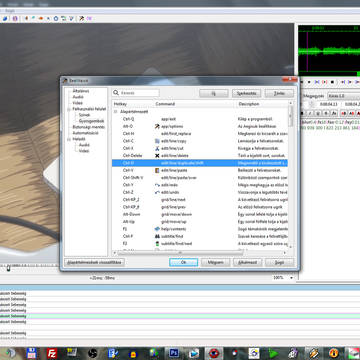Open Audió under the Haladó node
Image resolution: width=360 pixels, height=360 pixels.
click(84, 145)
